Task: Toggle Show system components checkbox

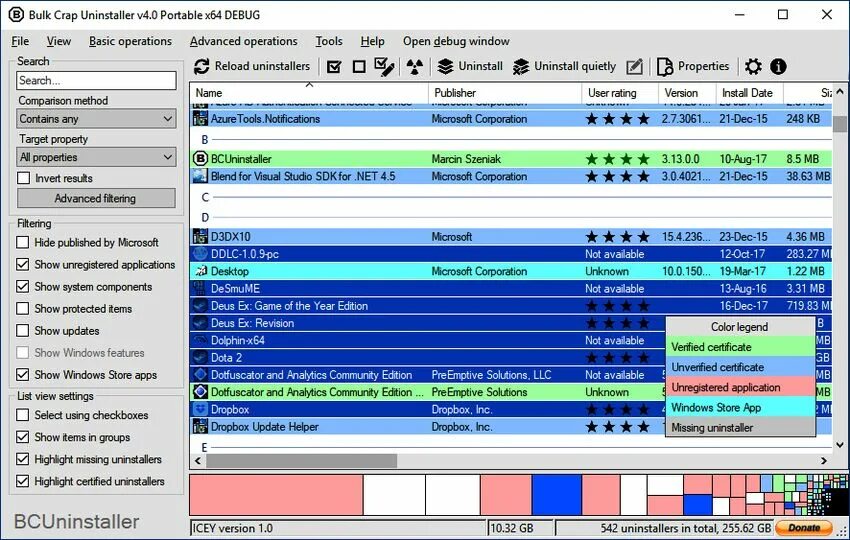Action: pyautogui.click(x=23, y=286)
